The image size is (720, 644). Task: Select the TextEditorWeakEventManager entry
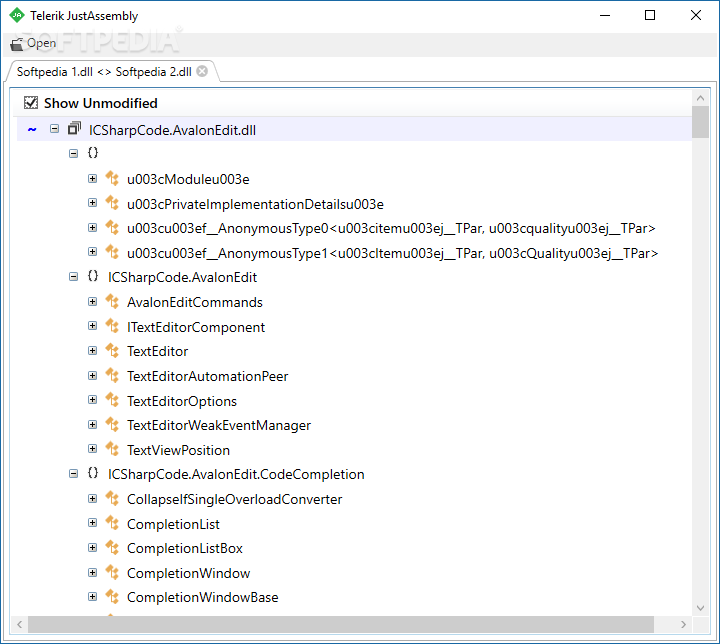point(219,425)
